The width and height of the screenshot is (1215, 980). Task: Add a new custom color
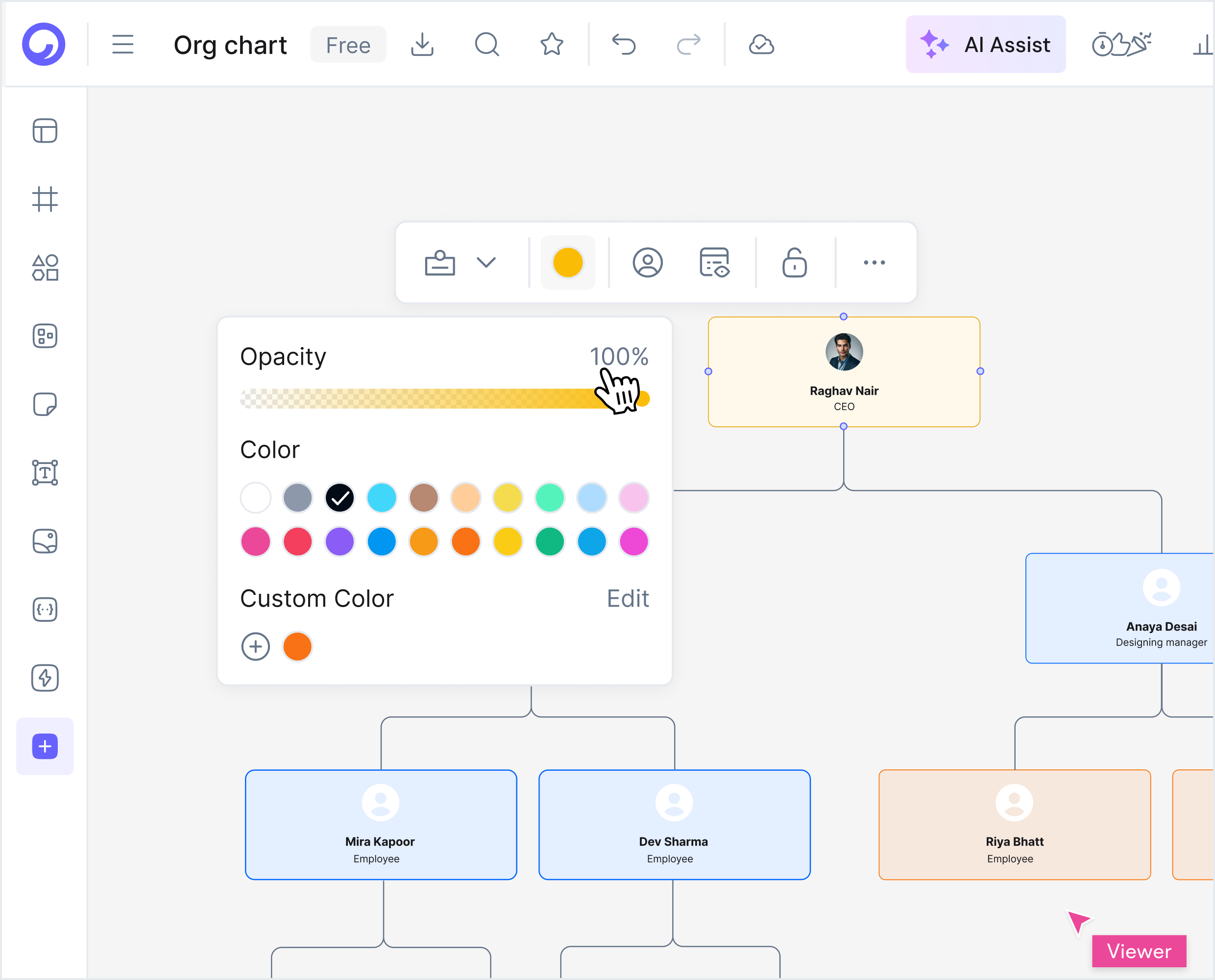tap(256, 646)
